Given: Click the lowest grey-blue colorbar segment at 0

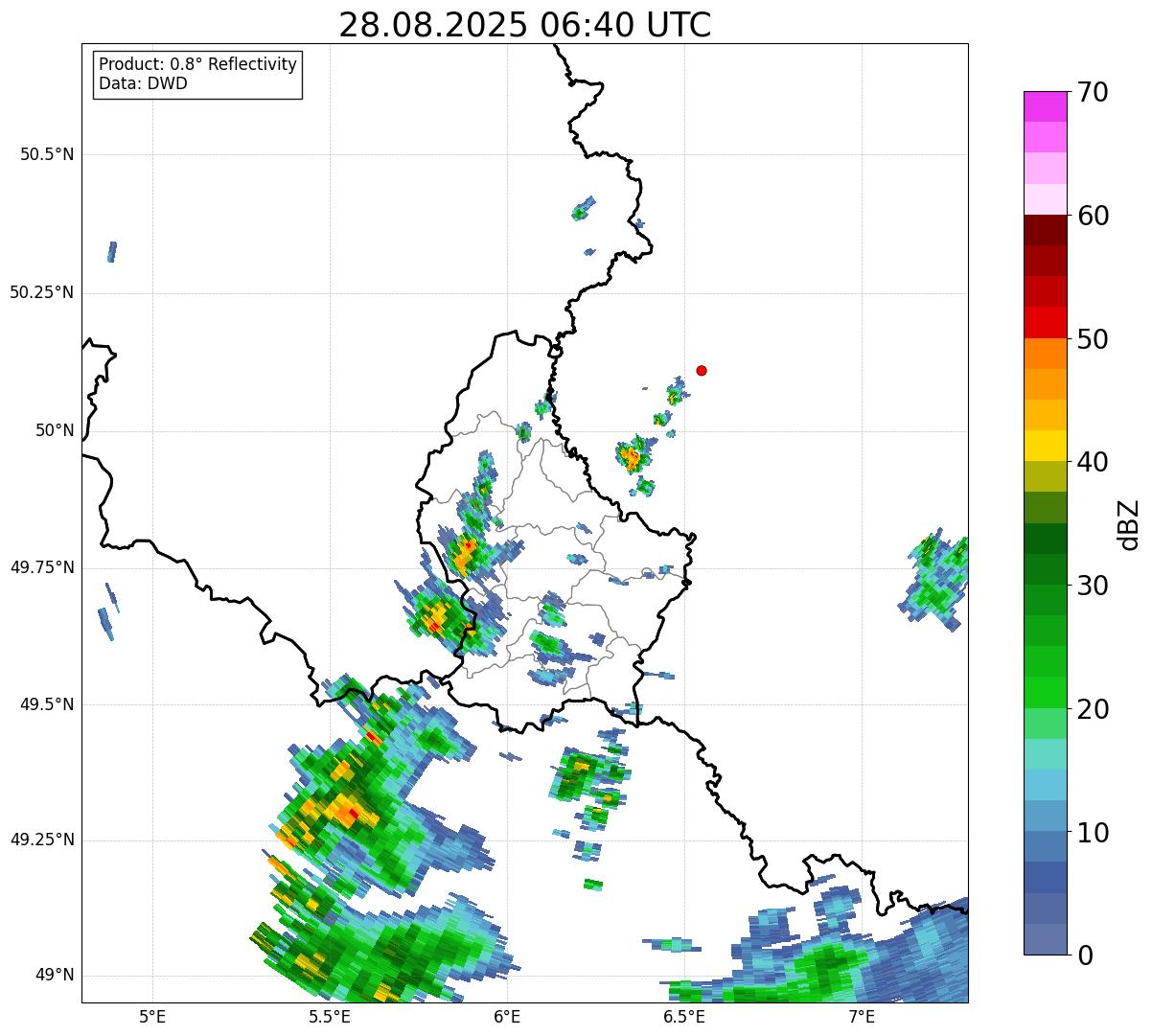Looking at the screenshot, I should coord(1045,939).
